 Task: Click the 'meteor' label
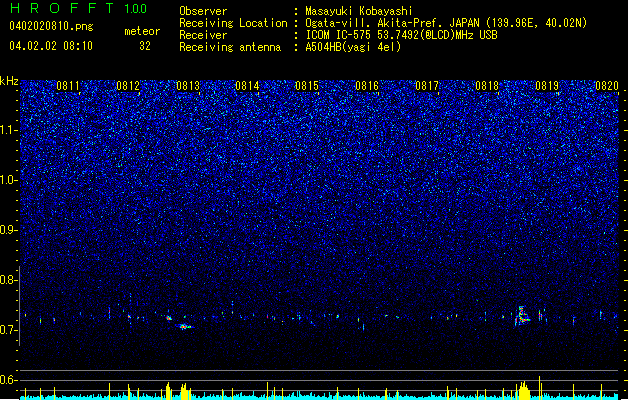tap(142, 31)
